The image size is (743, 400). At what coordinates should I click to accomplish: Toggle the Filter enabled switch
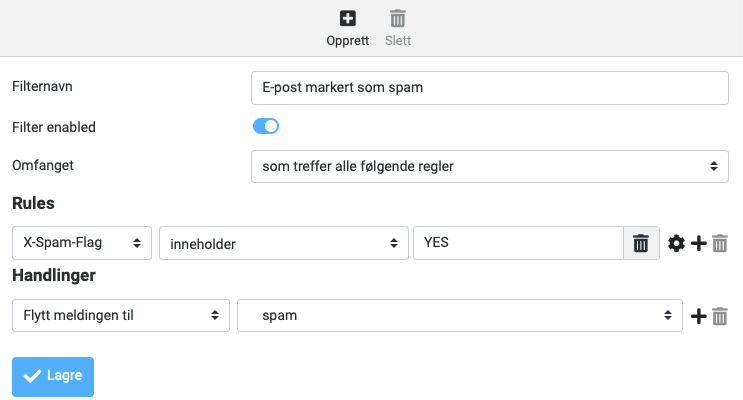[266, 127]
